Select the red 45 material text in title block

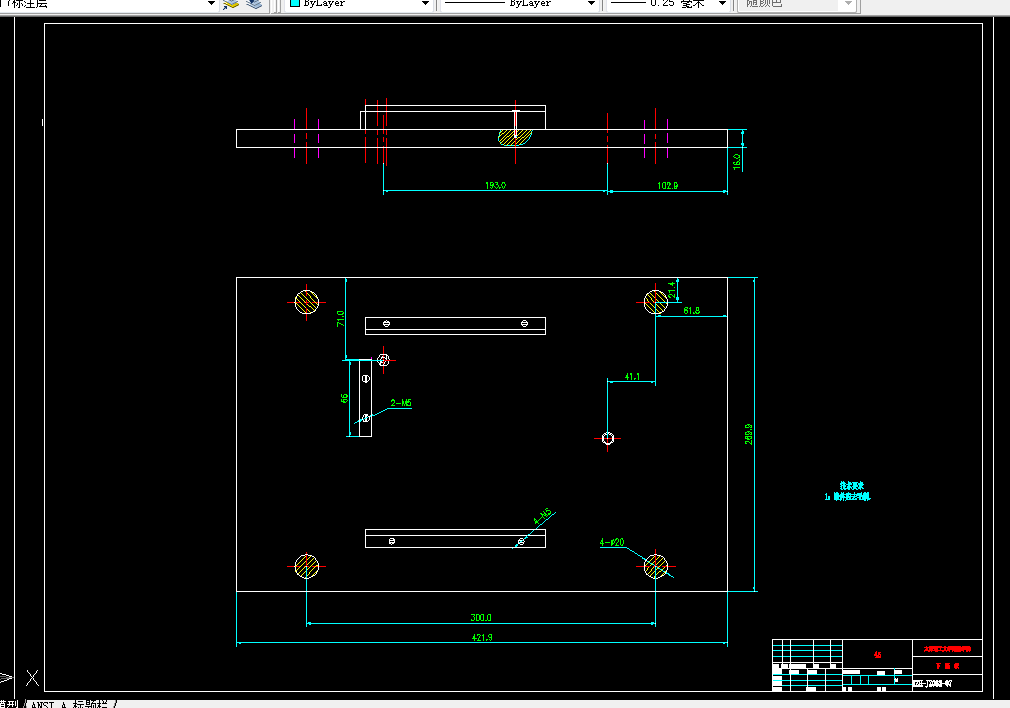(877, 655)
